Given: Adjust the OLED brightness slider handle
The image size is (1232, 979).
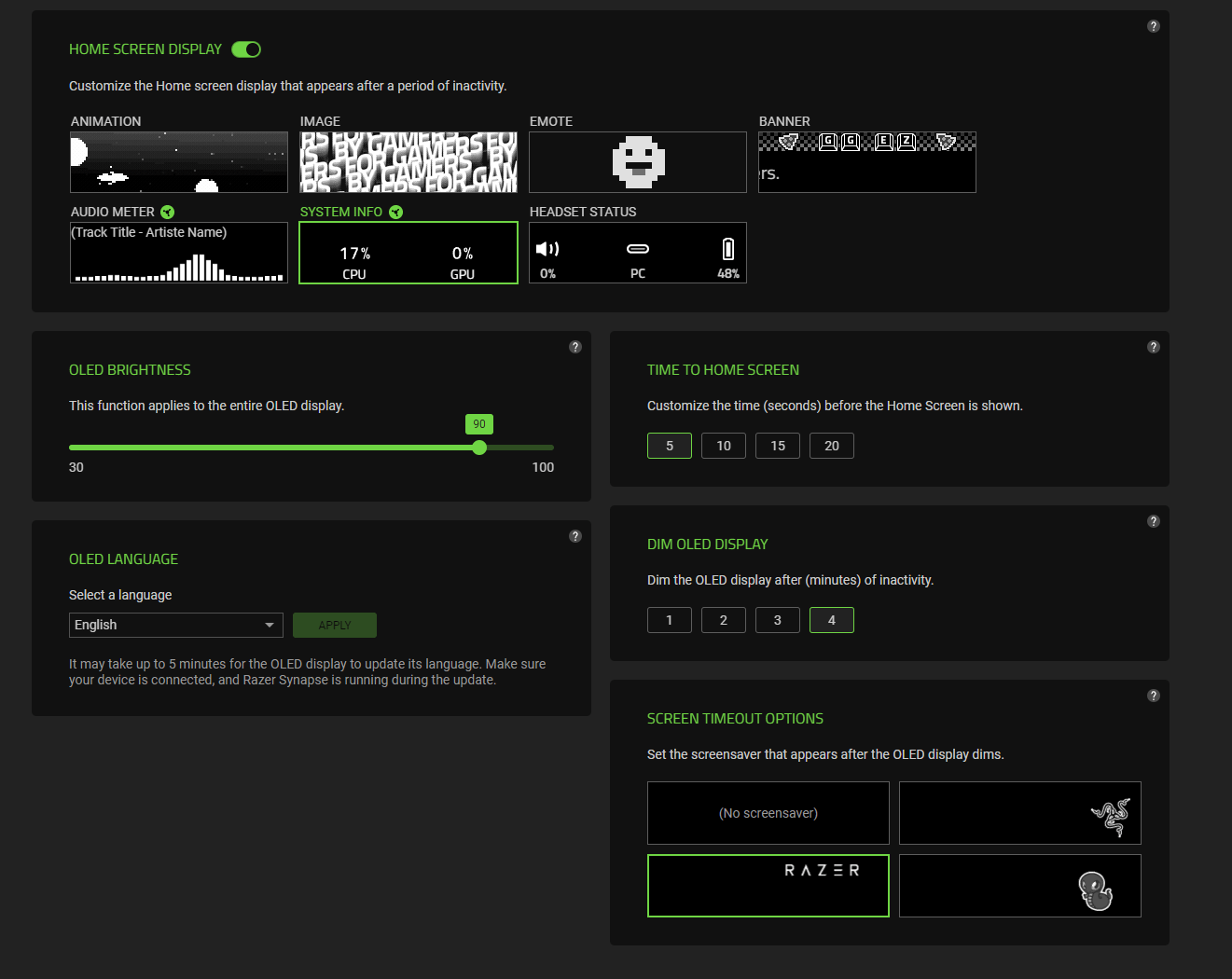Looking at the screenshot, I should [479, 448].
